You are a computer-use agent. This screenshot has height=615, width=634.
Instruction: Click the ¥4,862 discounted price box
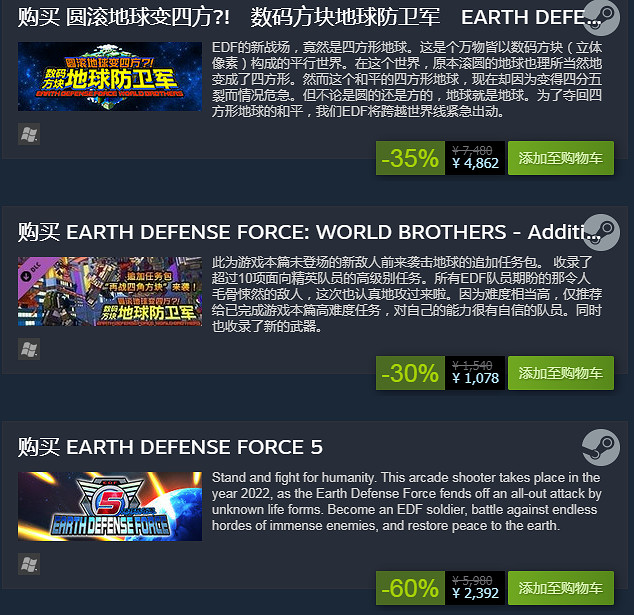coord(475,158)
